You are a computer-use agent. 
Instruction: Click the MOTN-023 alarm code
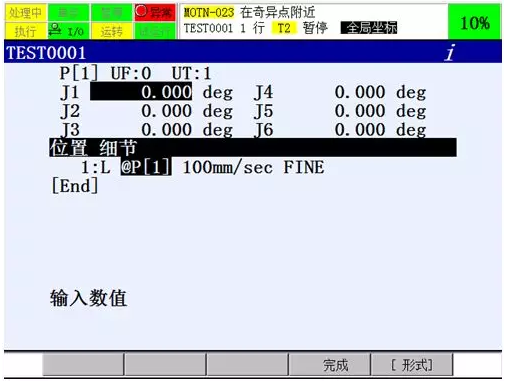209,13
